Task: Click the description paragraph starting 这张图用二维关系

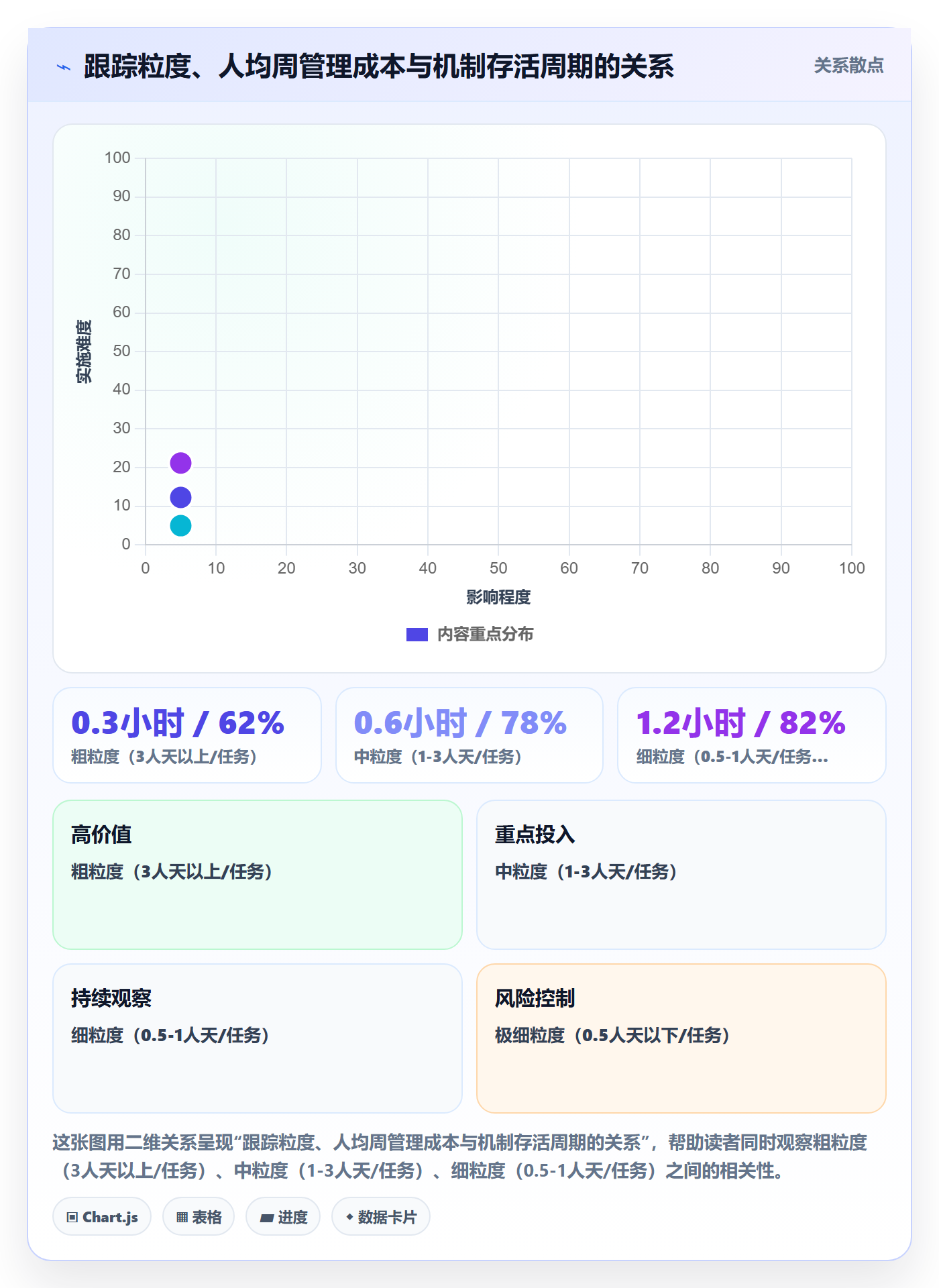Action: (x=460, y=1157)
